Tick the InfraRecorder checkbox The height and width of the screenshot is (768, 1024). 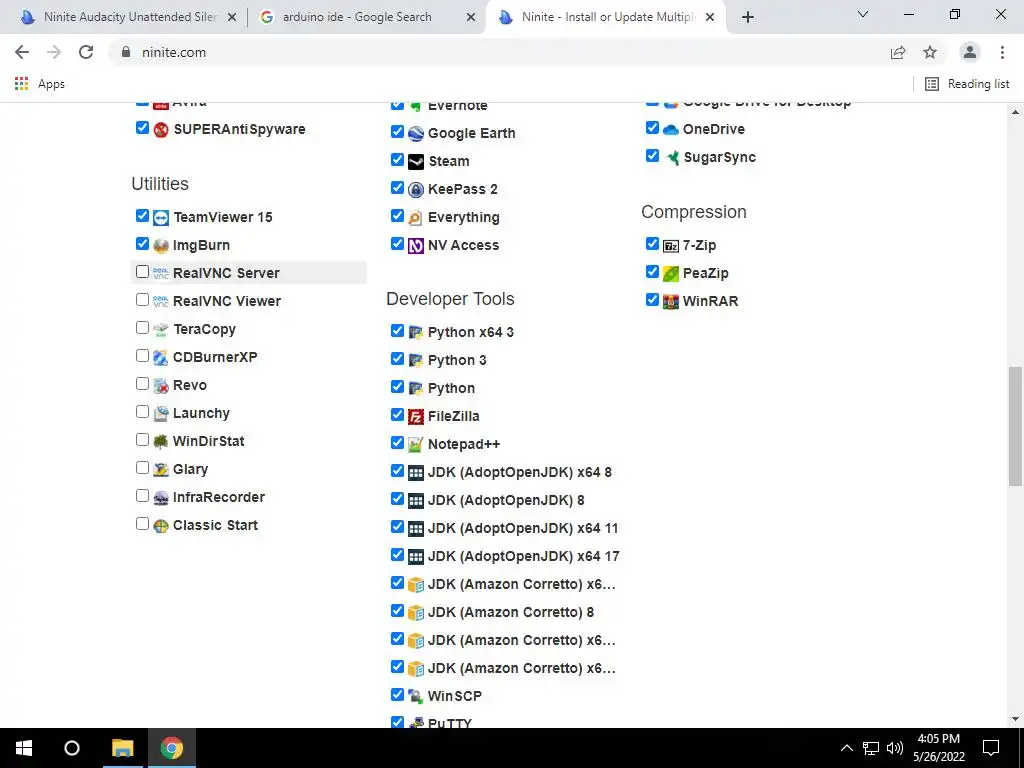142,496
